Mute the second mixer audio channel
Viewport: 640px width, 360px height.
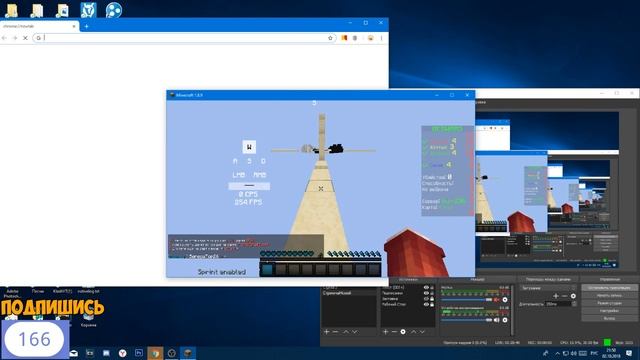497,320
